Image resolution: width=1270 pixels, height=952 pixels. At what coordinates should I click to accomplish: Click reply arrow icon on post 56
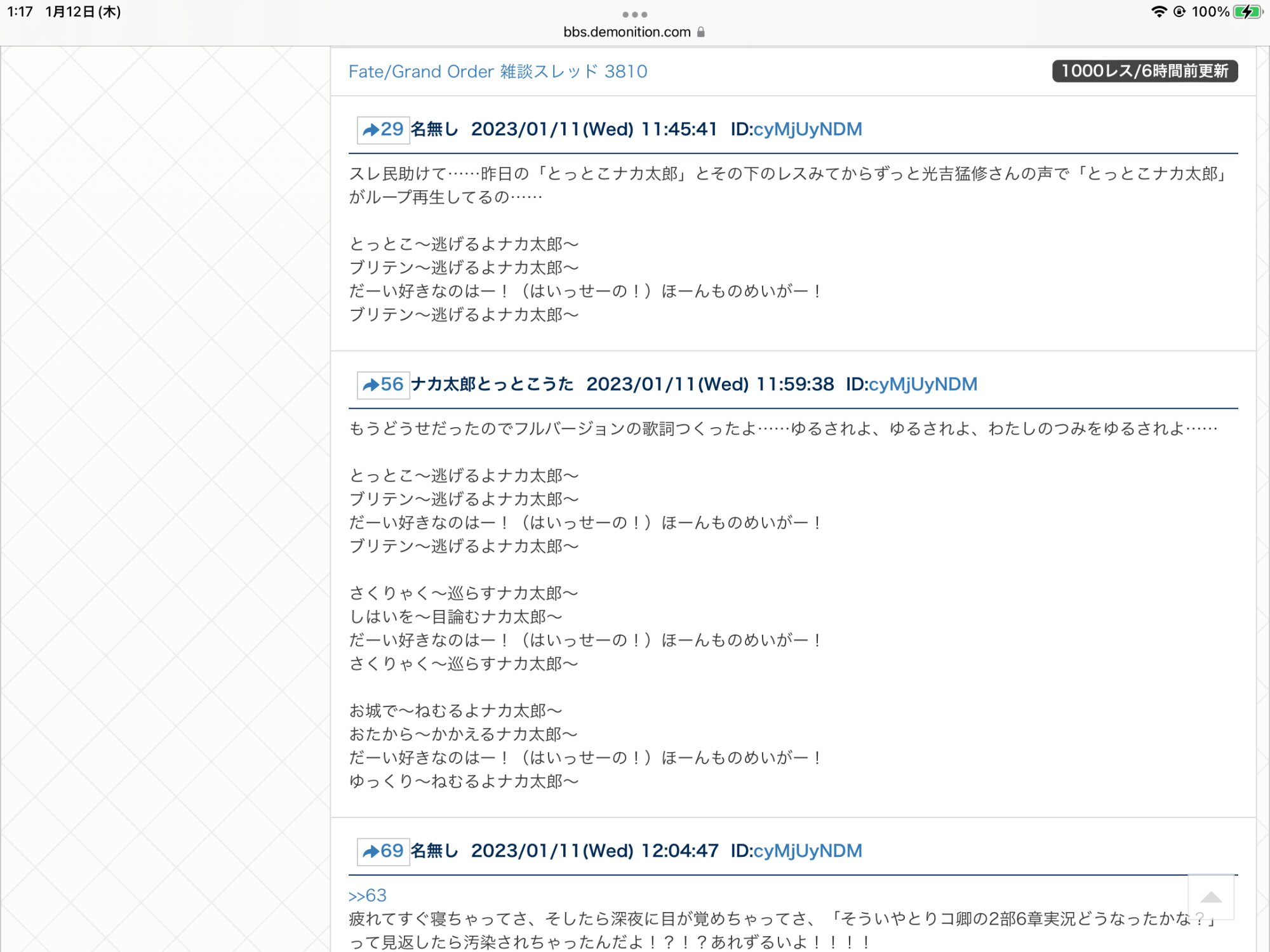pyautogui.click(x=370, y=385)
